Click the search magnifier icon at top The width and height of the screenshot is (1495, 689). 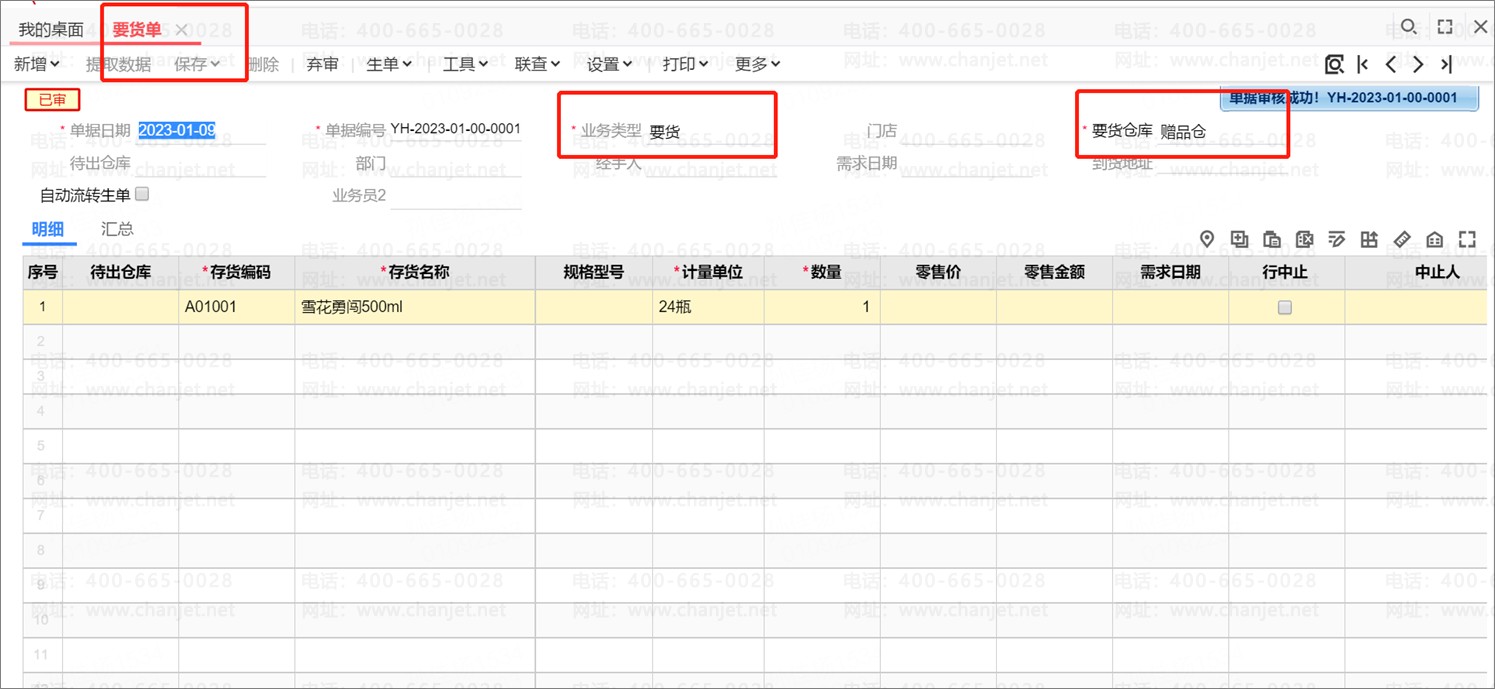coord(1408,27)
